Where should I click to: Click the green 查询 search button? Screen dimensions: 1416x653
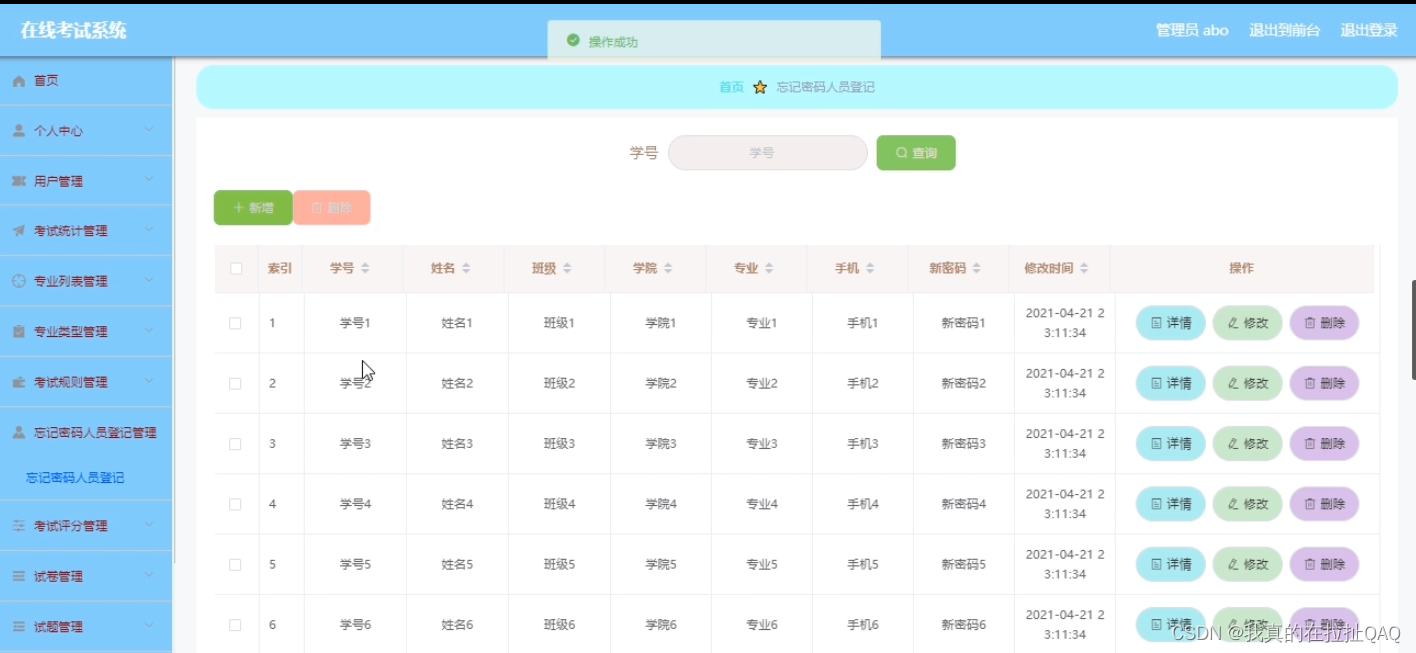tap(916, 153)
